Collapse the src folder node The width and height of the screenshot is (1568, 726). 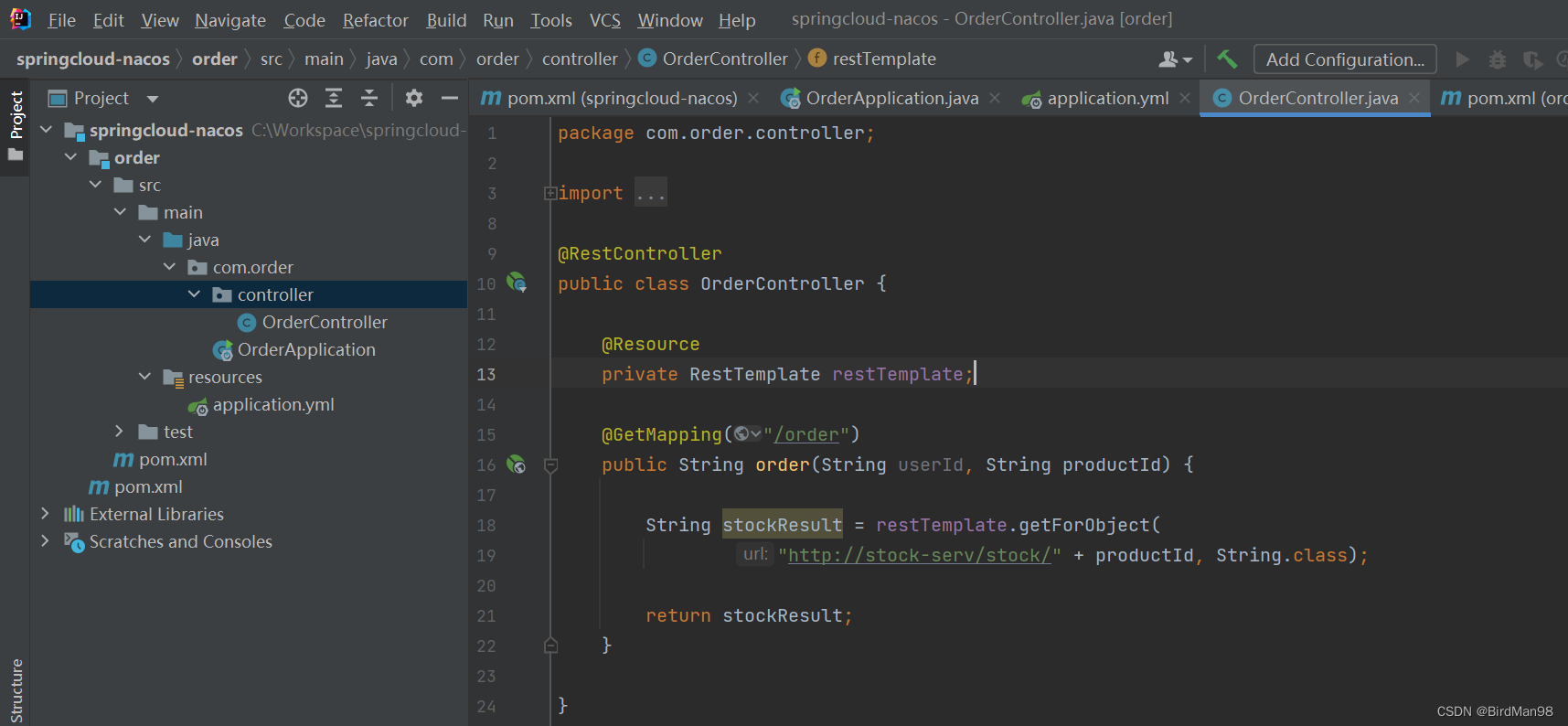point(95,185)
